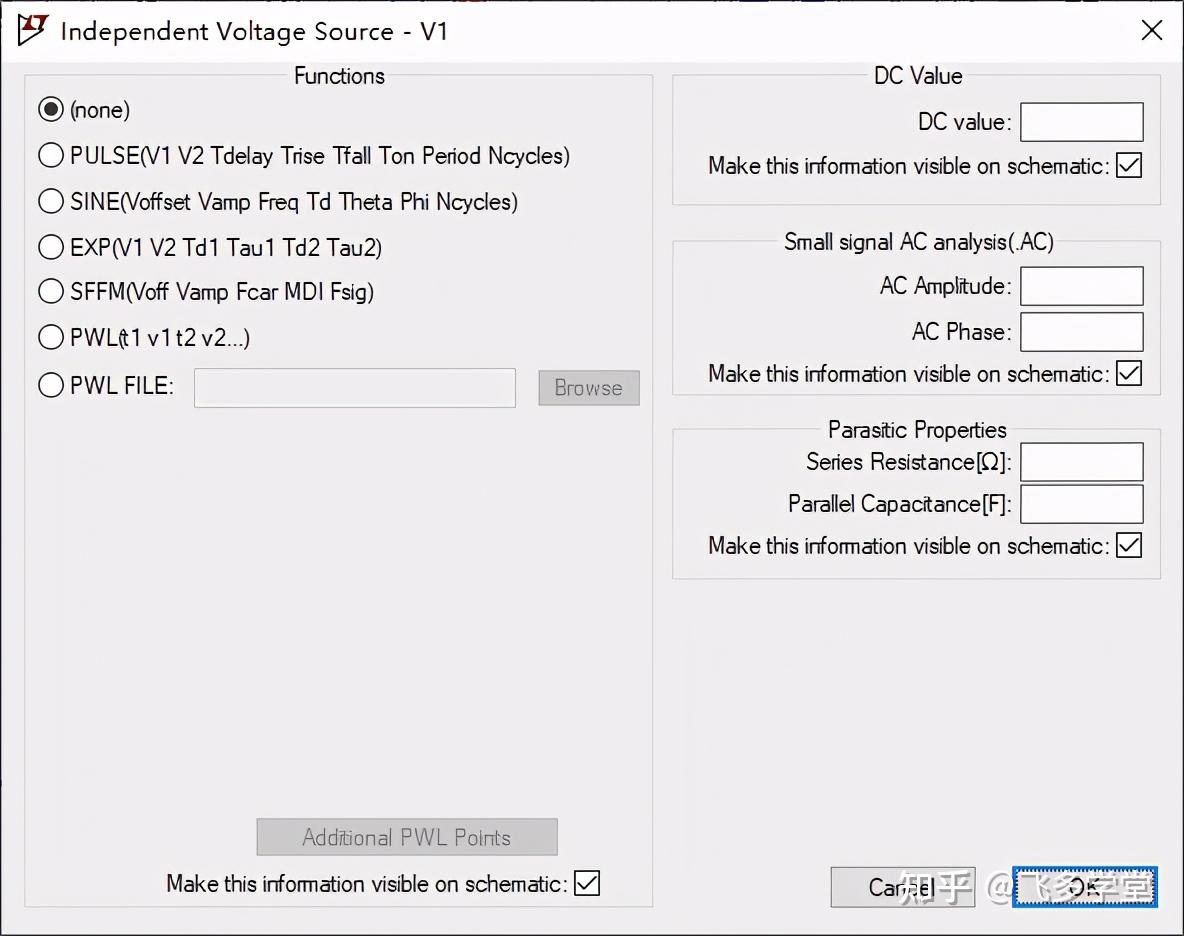1184x936 pixels.
Task: Click the Series Resistance input field
Action: click(1081, 462)
